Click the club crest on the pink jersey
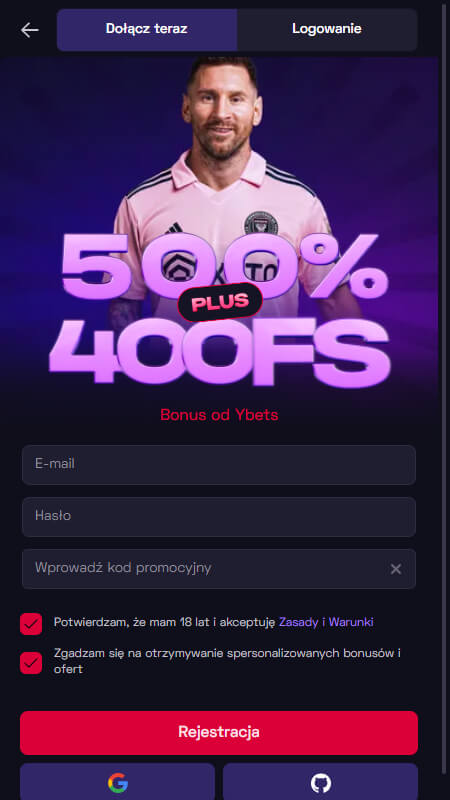The height and width of the screenshot is (800, 450). coord(261,222)
